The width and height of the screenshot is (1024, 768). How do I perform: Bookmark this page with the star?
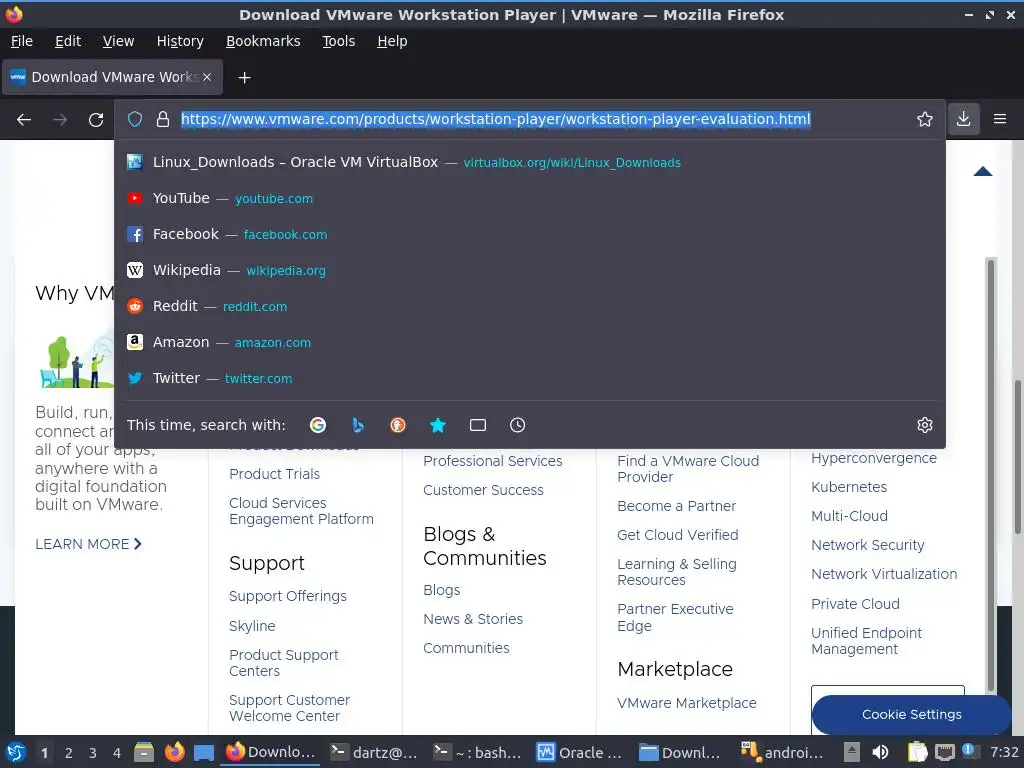coord(925,119)
